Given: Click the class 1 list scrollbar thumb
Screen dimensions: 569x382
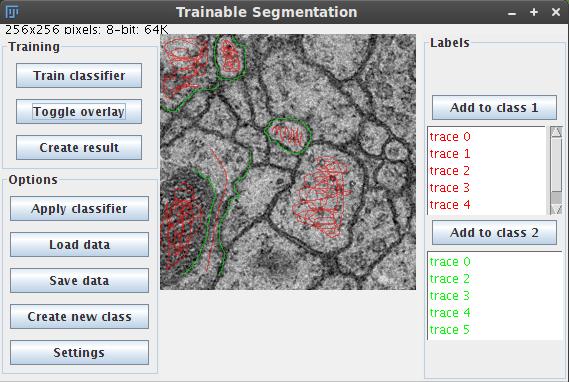Looking at the screenshot, I should click(556, 164).
